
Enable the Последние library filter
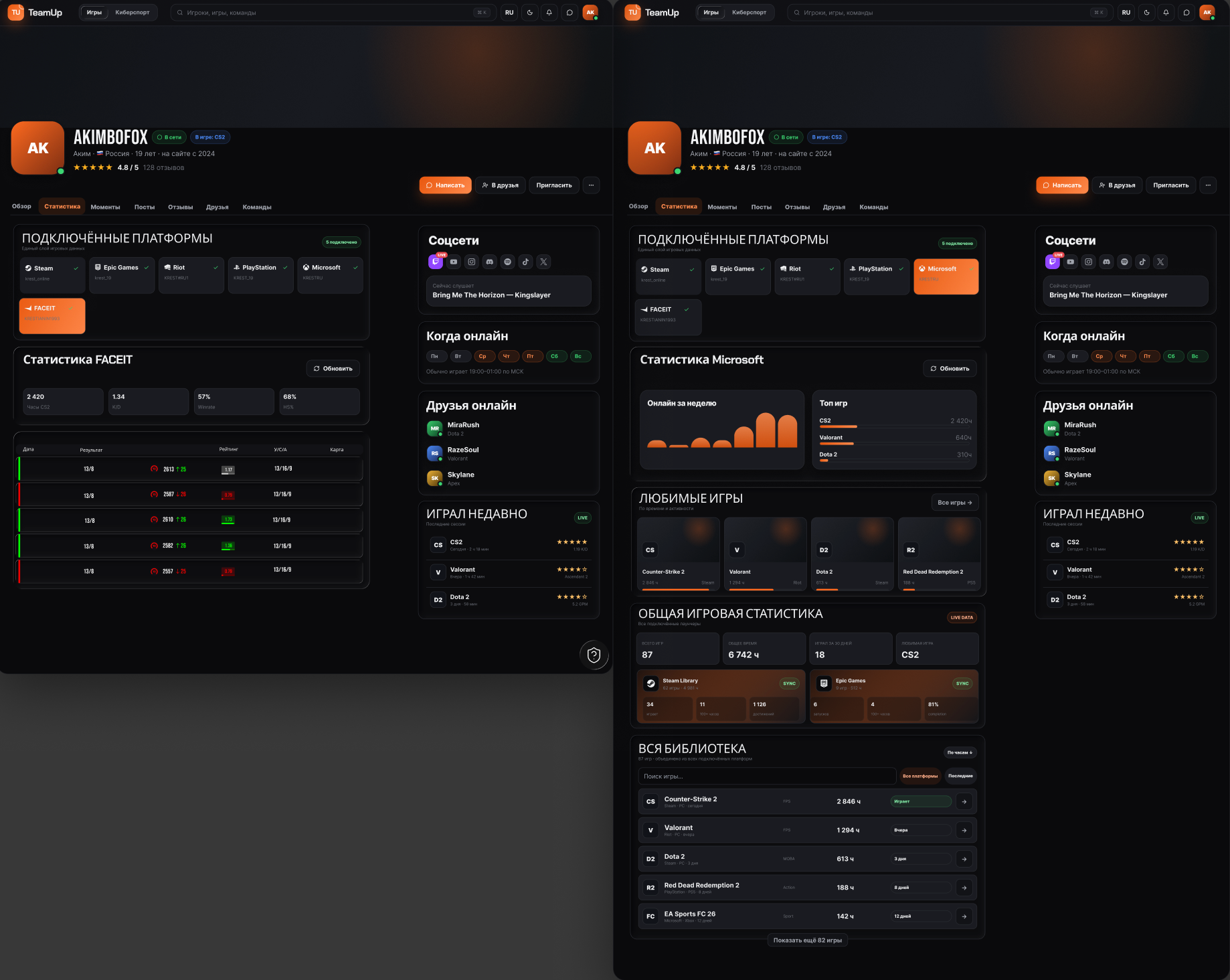pos(960,776)
